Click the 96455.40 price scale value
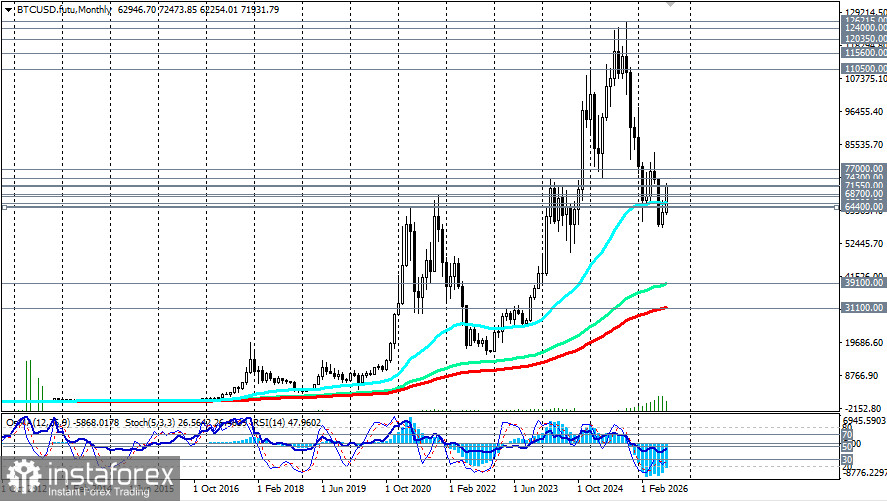The height and width of the screenshot is (501, 887). 864,111
